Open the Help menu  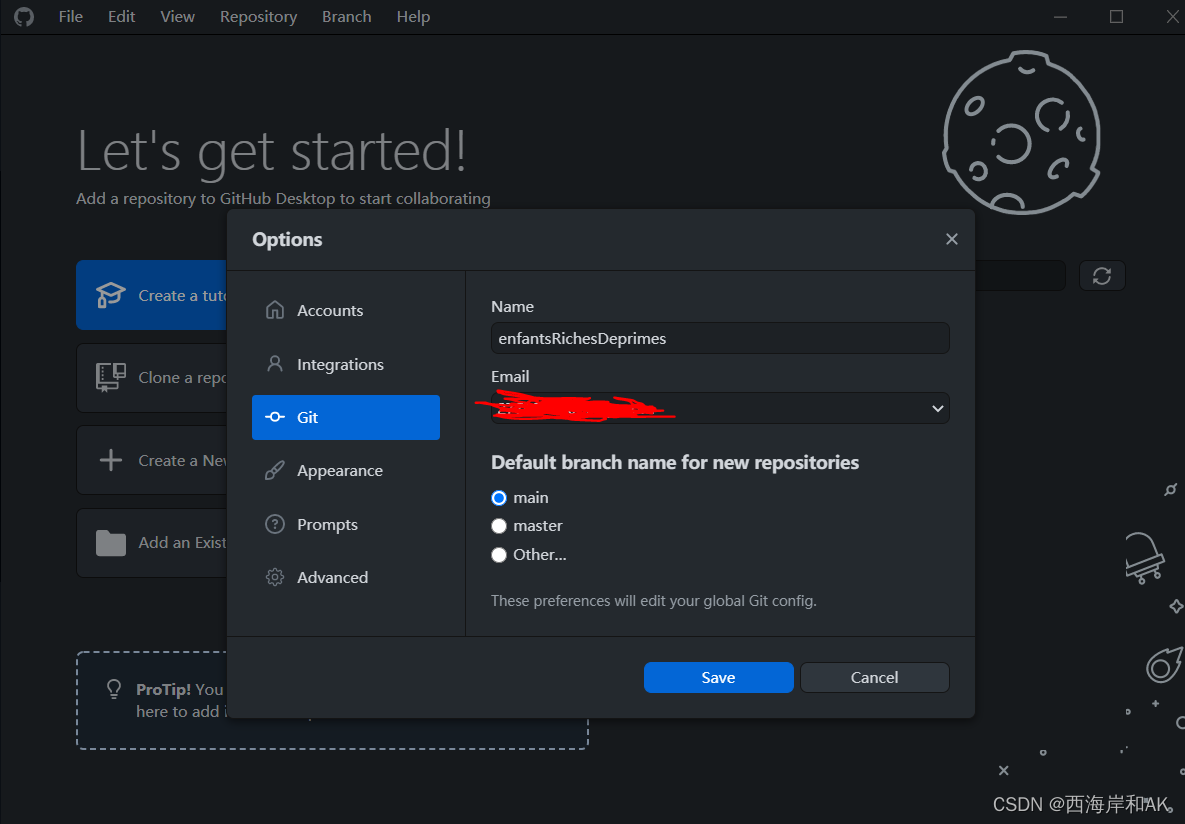click(x=413, y=17)
